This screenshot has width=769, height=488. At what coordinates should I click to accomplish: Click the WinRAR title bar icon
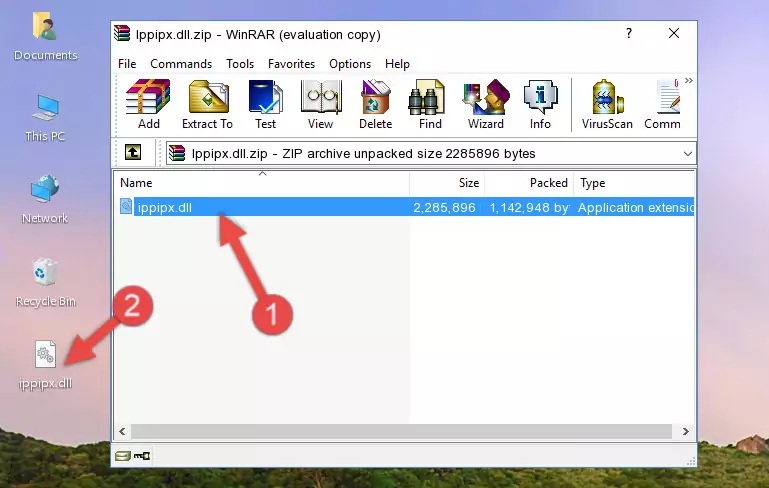click(x=122, y=33)
